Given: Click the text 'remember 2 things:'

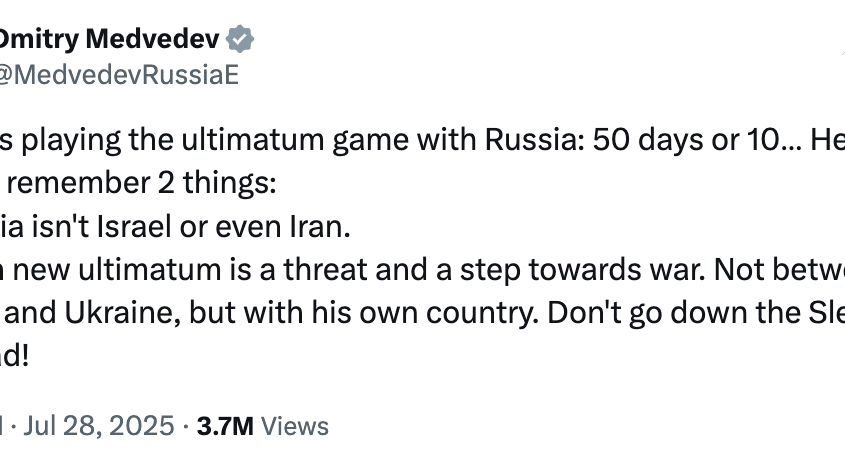Looking at the screenshot, I should point(142,183).
